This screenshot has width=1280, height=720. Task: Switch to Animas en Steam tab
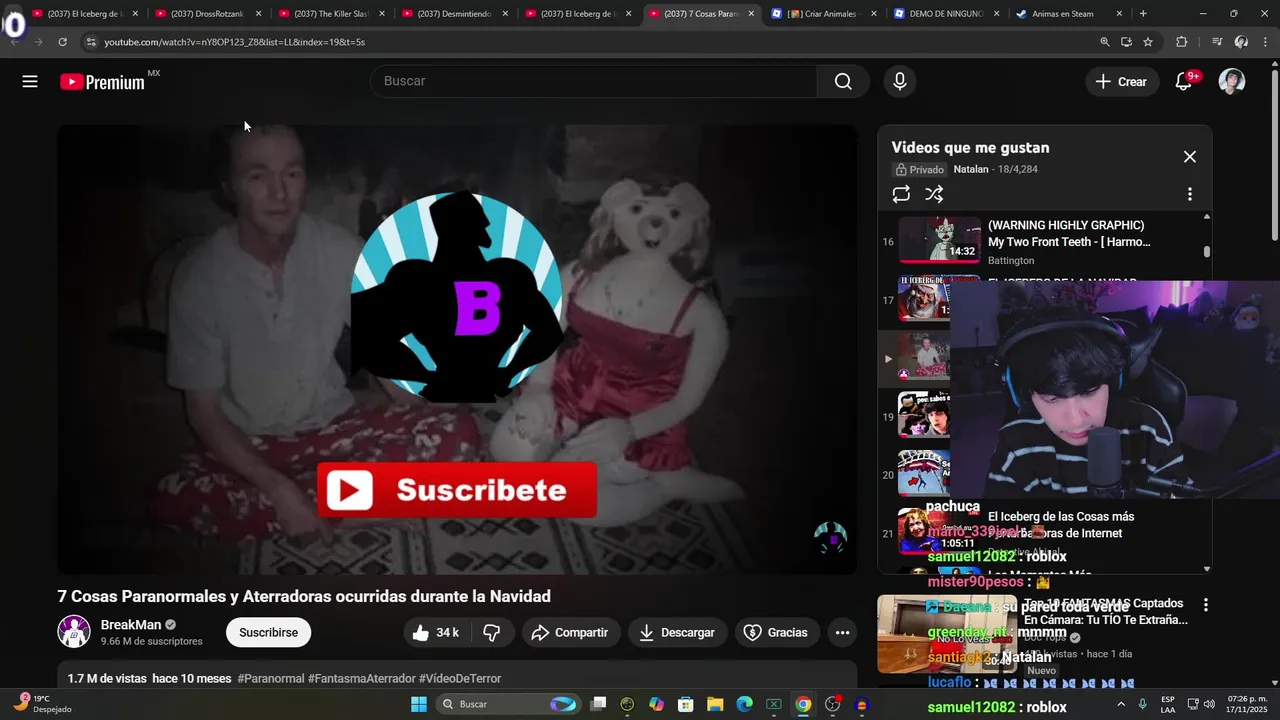(1068, 14)
